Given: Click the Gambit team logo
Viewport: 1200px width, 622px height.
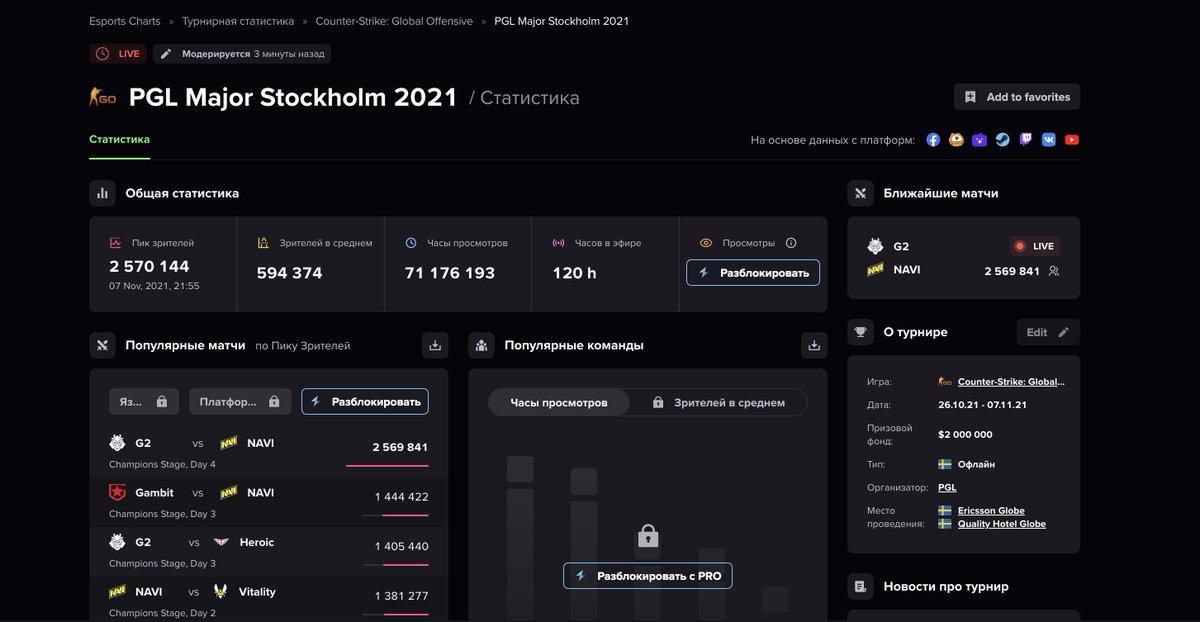Looking at the screenshot, I should coord(118,492).
